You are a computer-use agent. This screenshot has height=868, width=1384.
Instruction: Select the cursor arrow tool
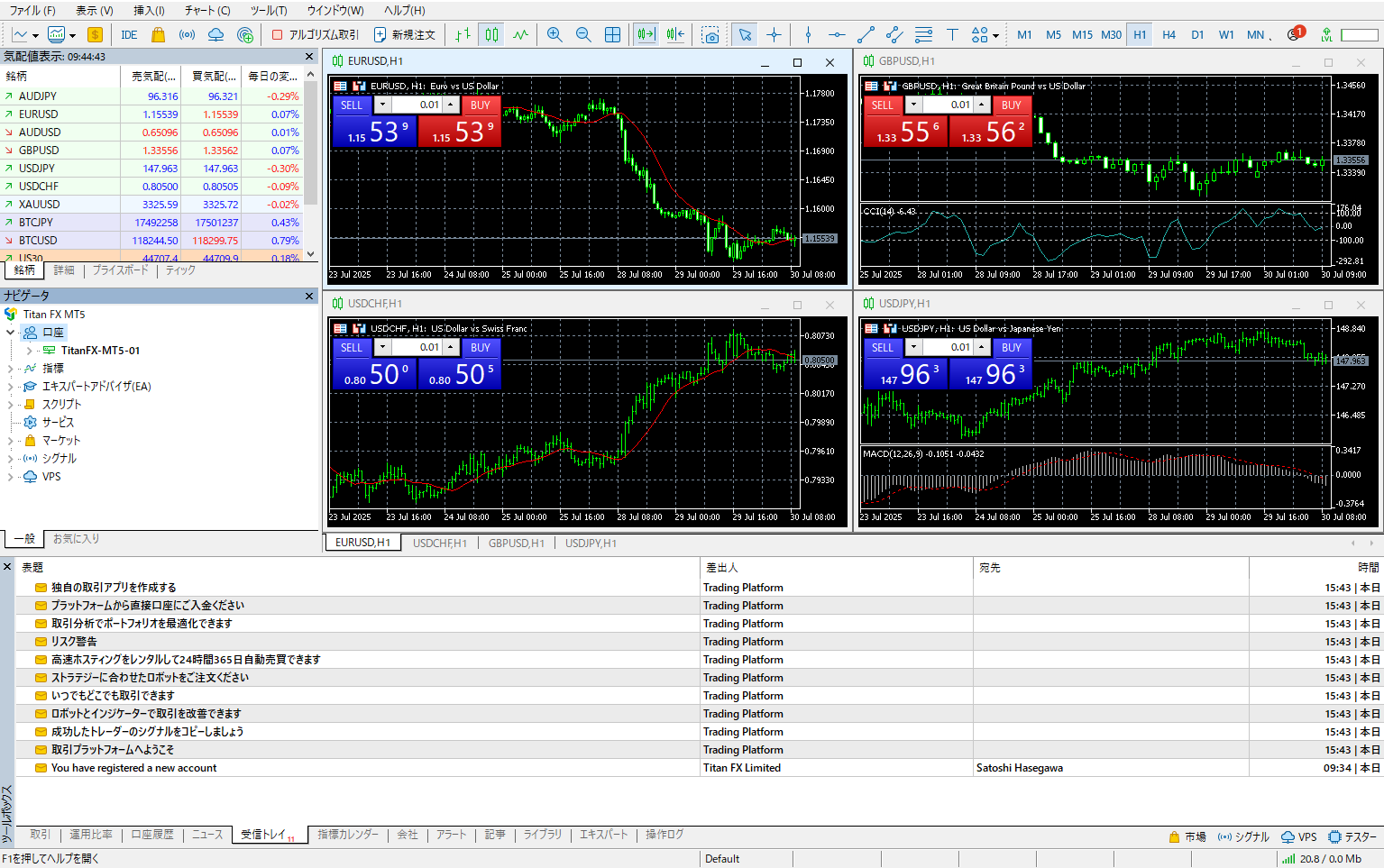point(745,35)
